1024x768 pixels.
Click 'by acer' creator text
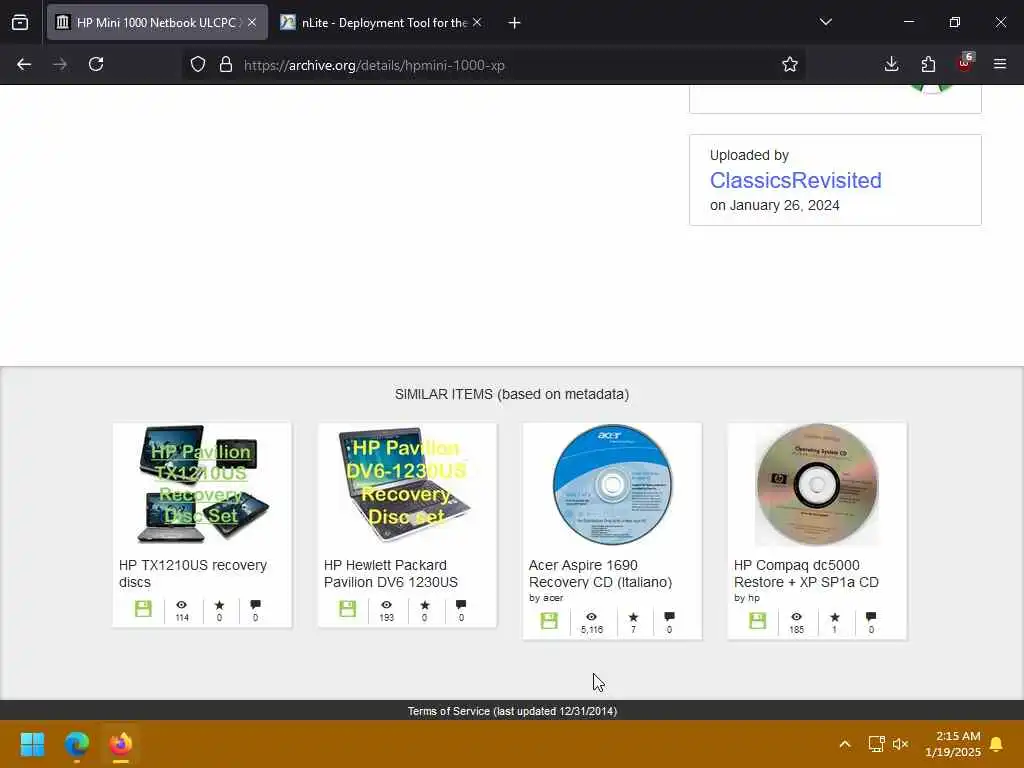546,598
